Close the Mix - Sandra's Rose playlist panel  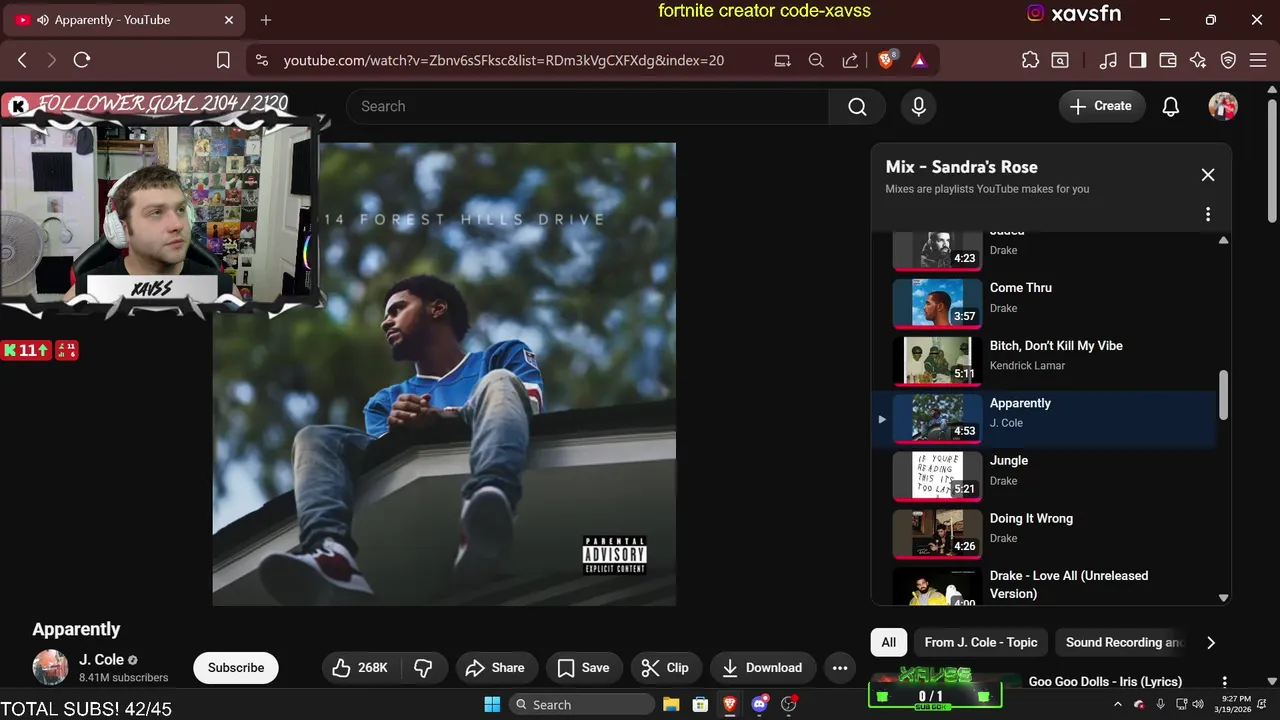[1207, 175]
